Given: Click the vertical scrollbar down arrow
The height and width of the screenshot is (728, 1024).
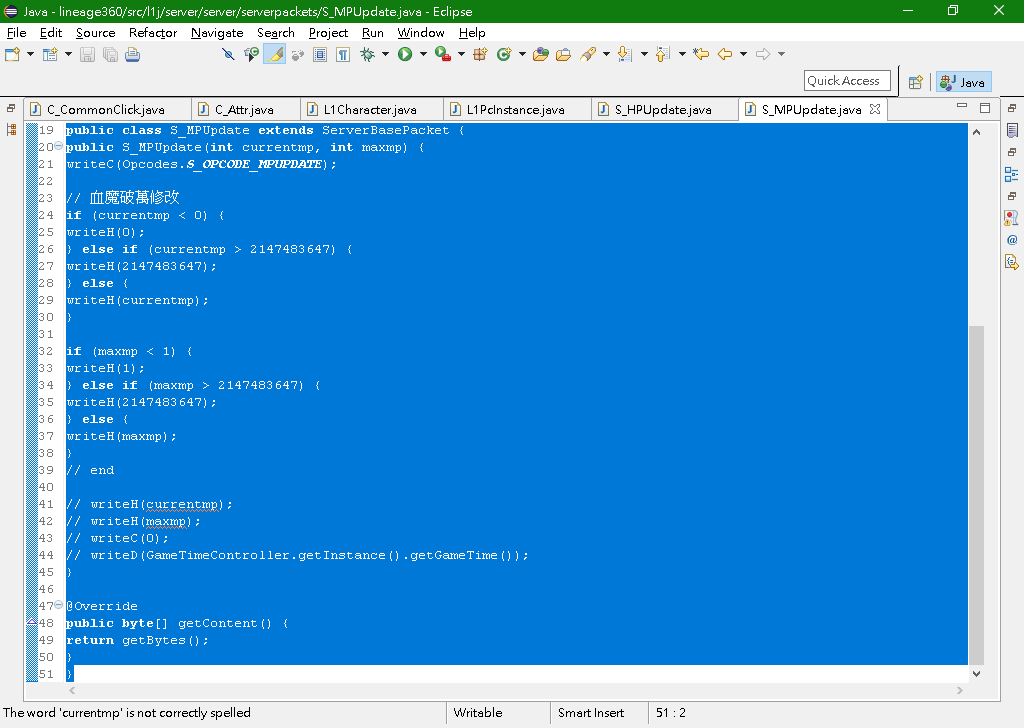Looking at the screenshot, I should click(976, 673).
